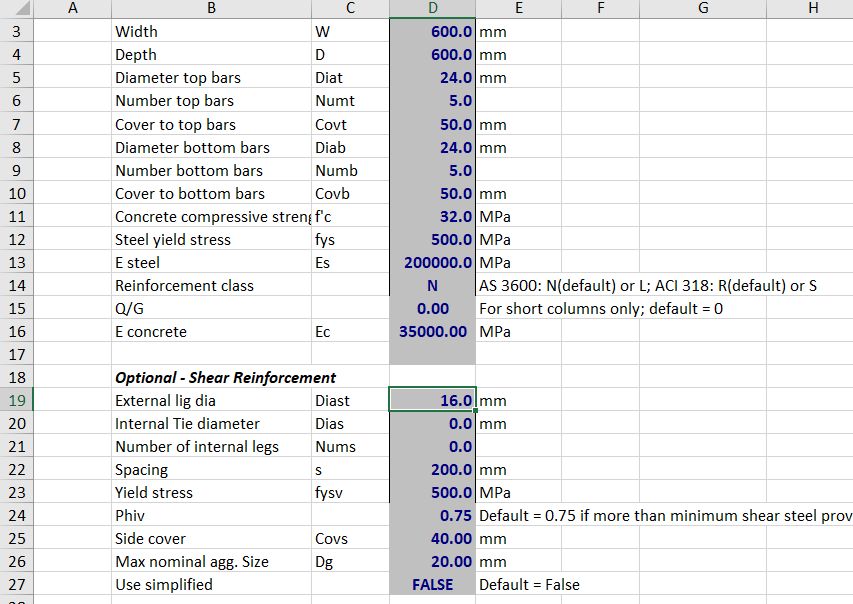The image size is (853, 604).
Task: Select the Max nominal agg. Size value 20.00
Action: tap(432, 562)
